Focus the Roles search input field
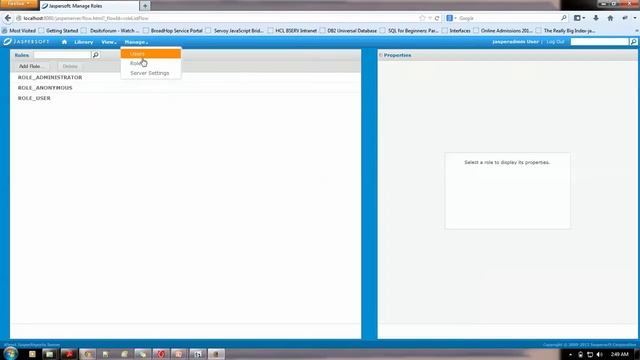The image size is (640, 360). tap(62, 55)
